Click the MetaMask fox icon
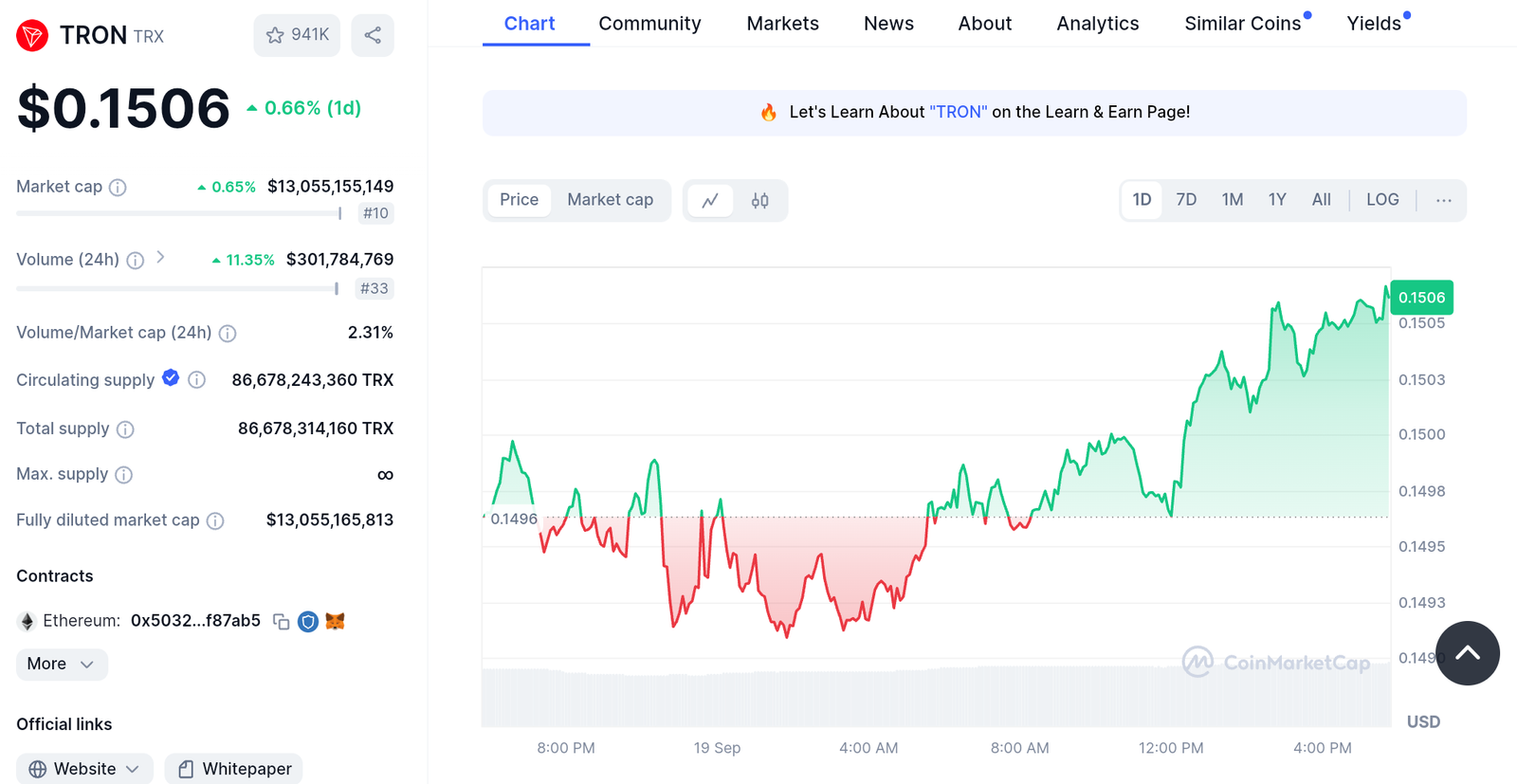Screen dimensions: 1517x784 (335, 622)
